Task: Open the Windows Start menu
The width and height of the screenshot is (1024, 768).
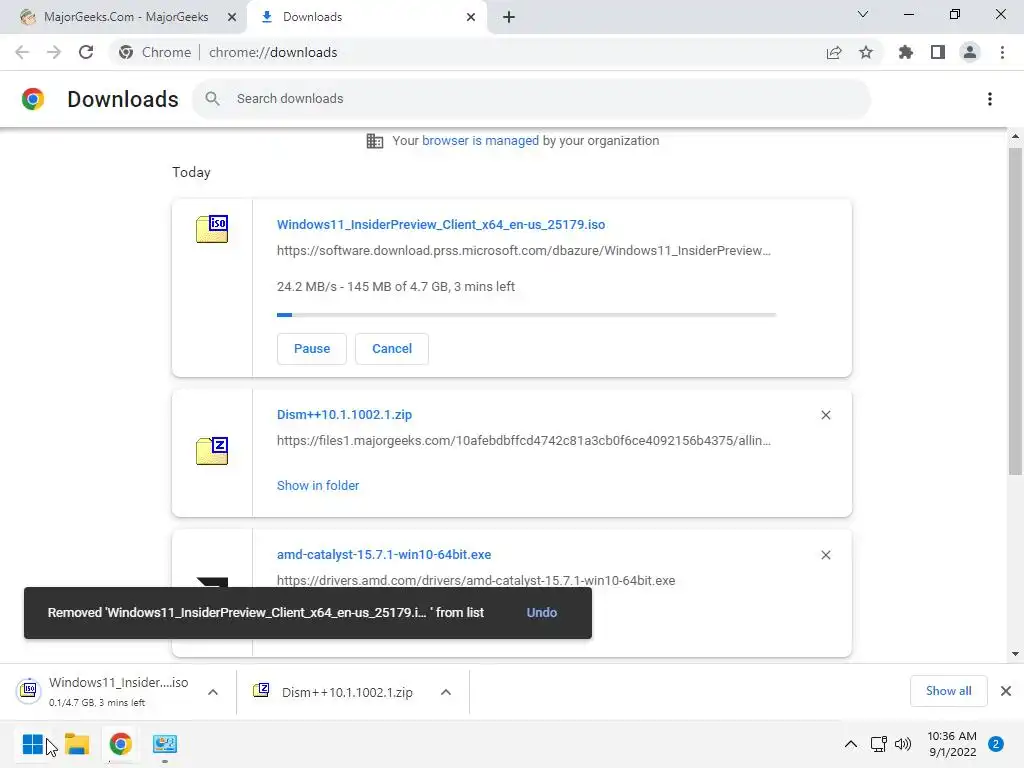Action: click(33, 744)
